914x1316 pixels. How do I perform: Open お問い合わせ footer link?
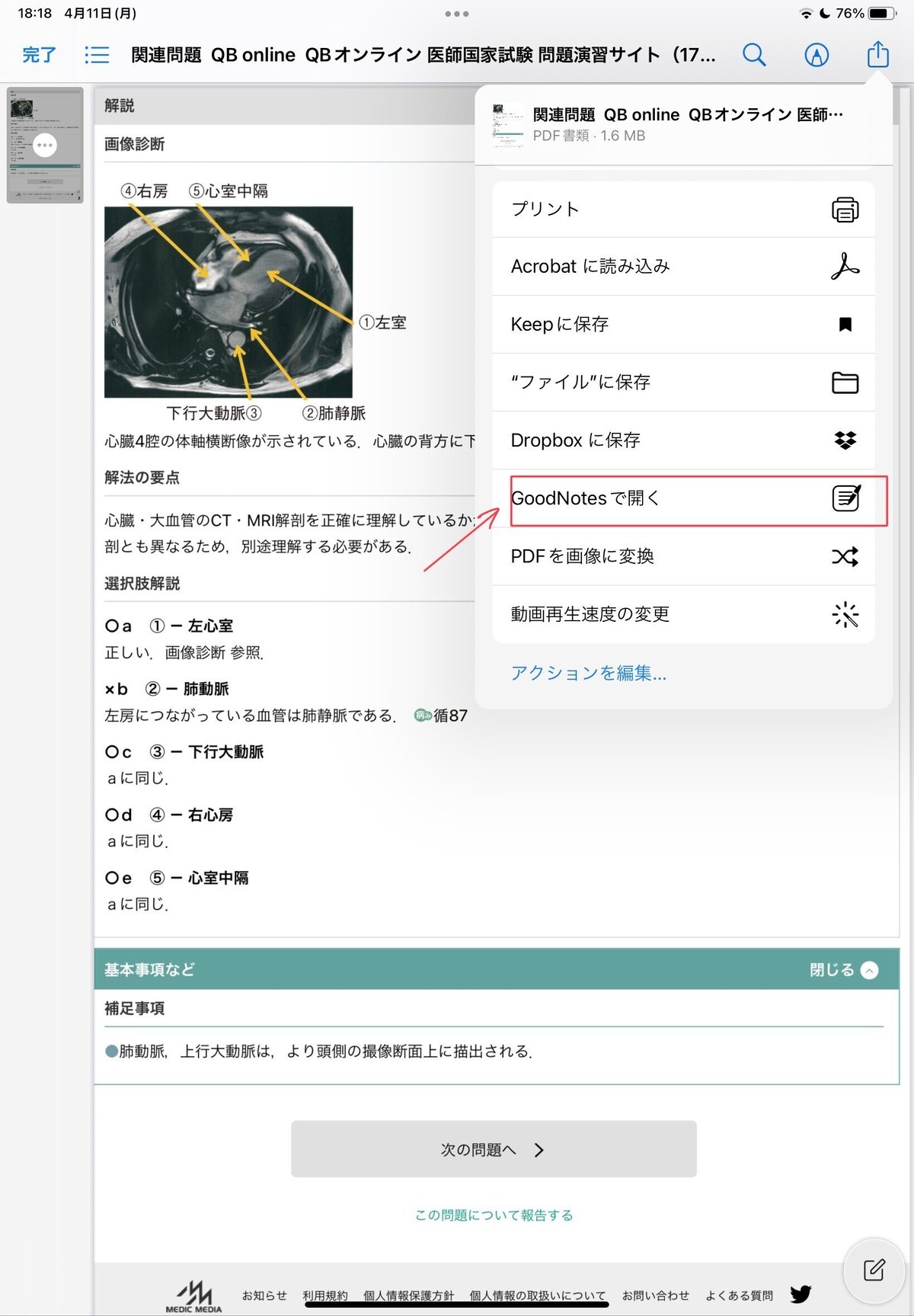[656, 1295]
